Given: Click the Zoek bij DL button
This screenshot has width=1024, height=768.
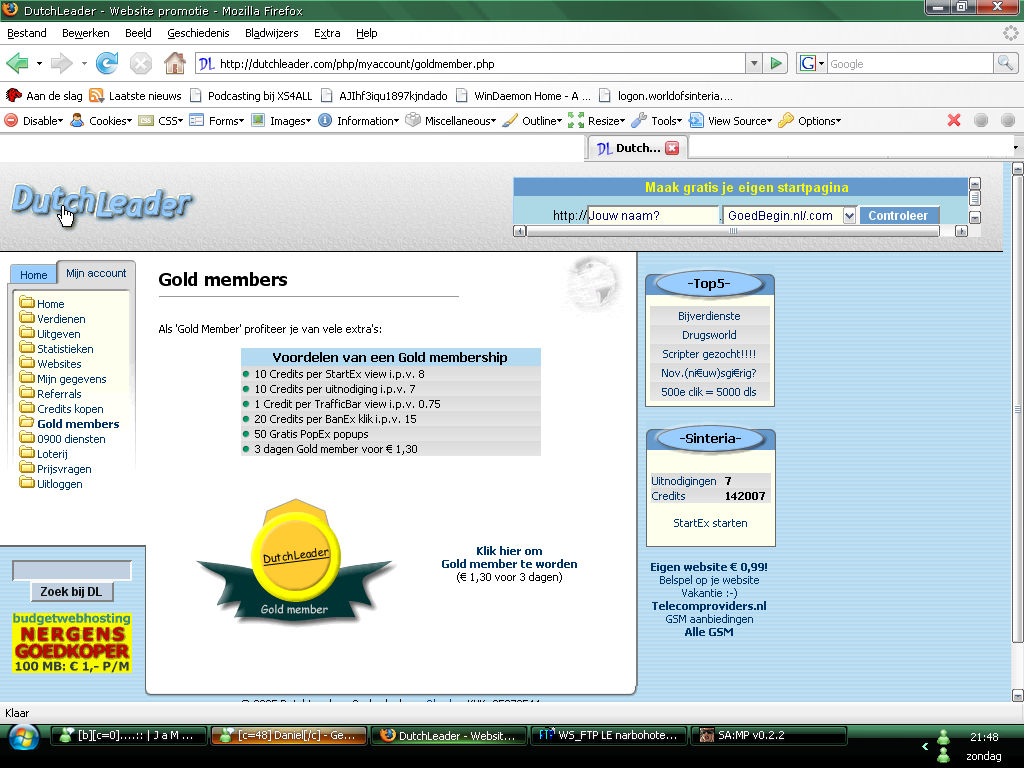Looking at the screenshot, I should [x=71, y=592].
